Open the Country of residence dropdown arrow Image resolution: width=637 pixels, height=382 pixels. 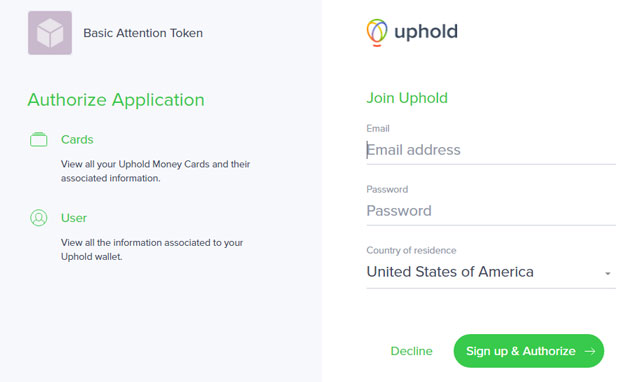(x=608, y=273)
